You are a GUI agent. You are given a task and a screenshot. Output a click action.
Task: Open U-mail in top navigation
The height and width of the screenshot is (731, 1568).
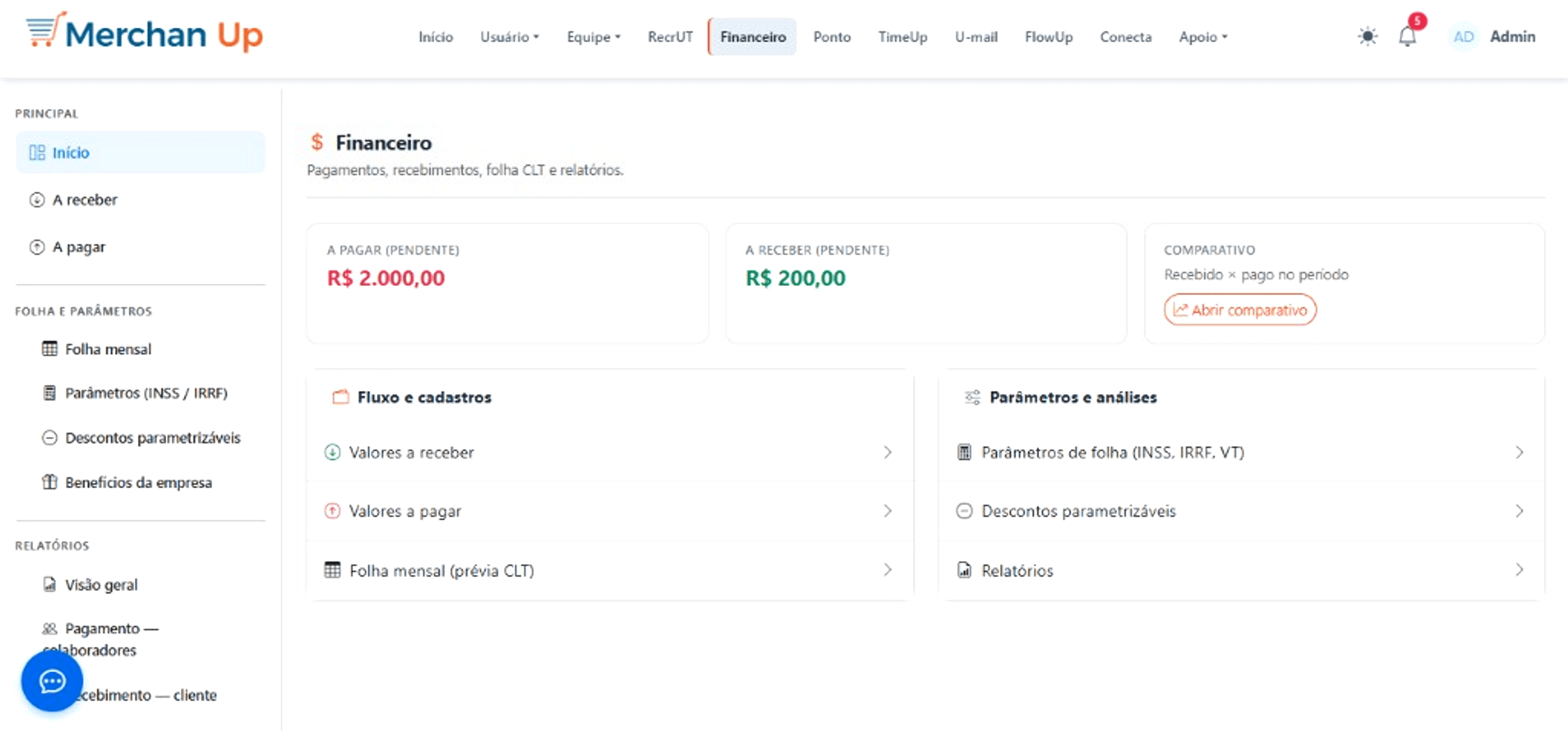976,36
